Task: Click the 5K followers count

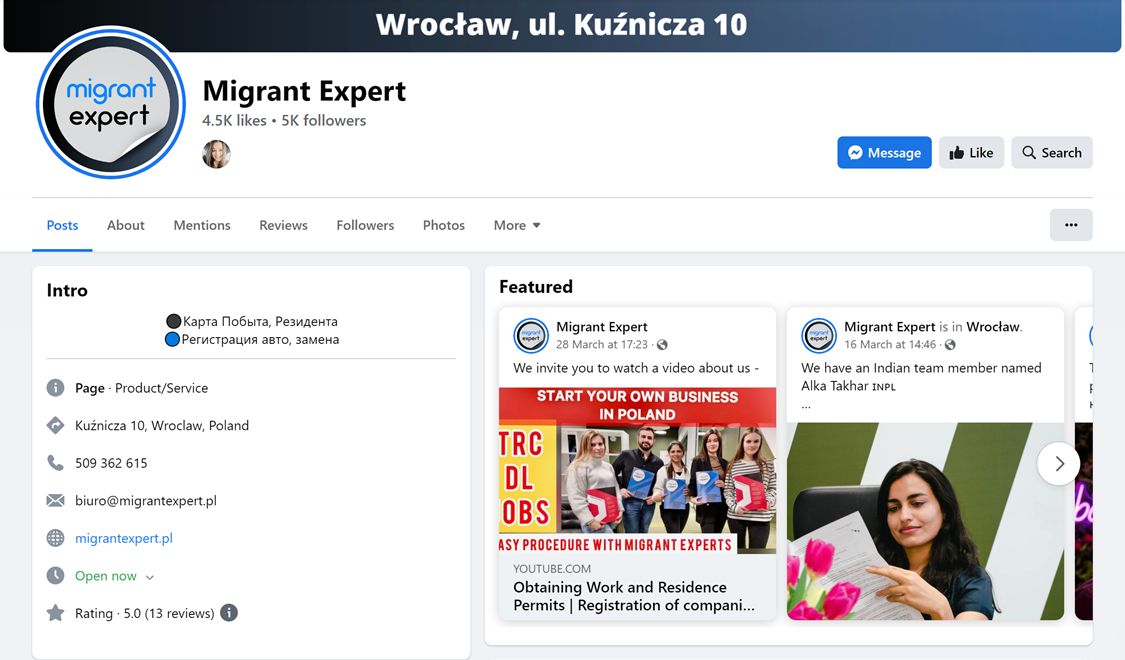Action: point(324,121)
